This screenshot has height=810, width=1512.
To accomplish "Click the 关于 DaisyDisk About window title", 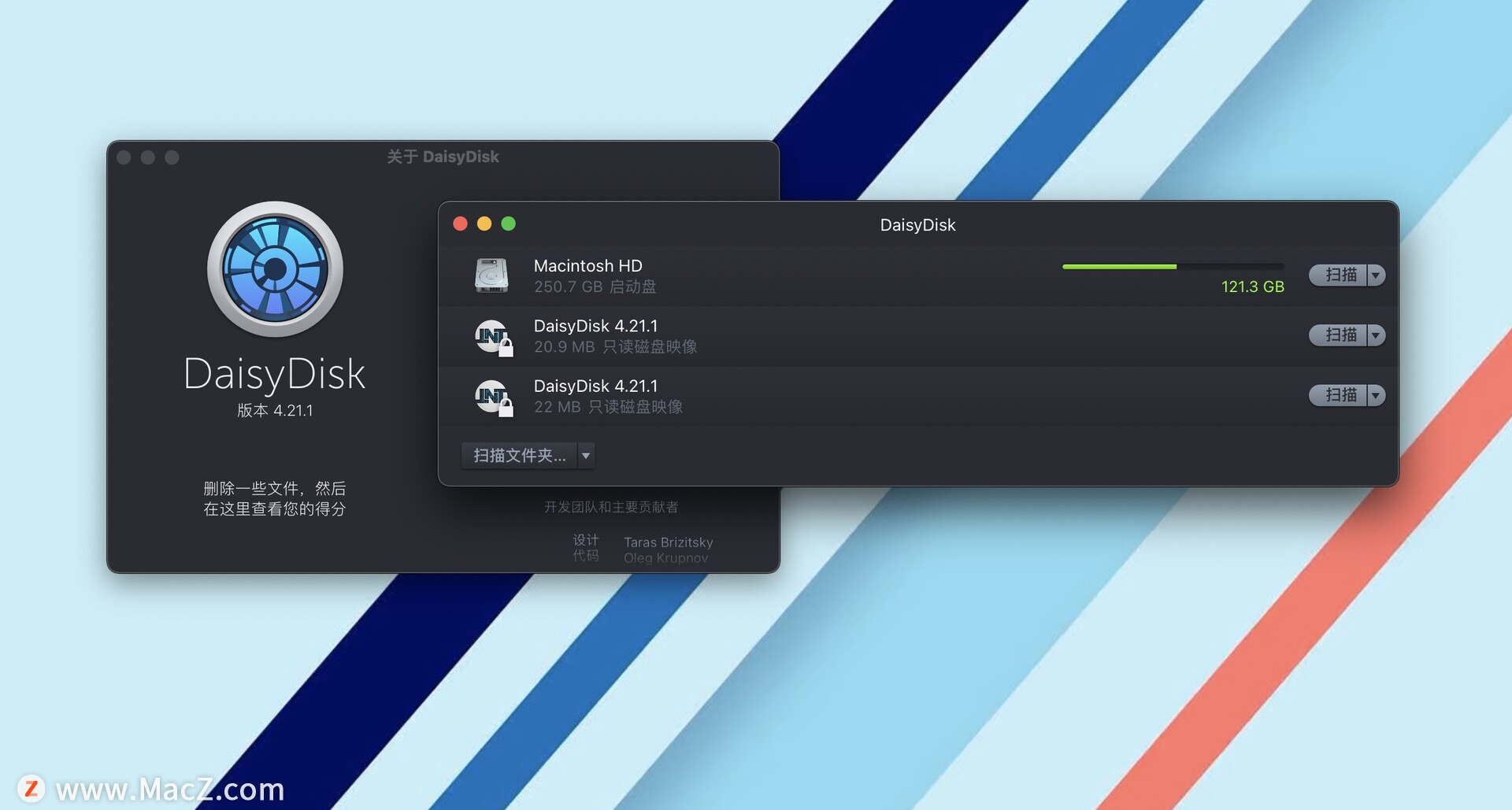I will coord(443,157).
